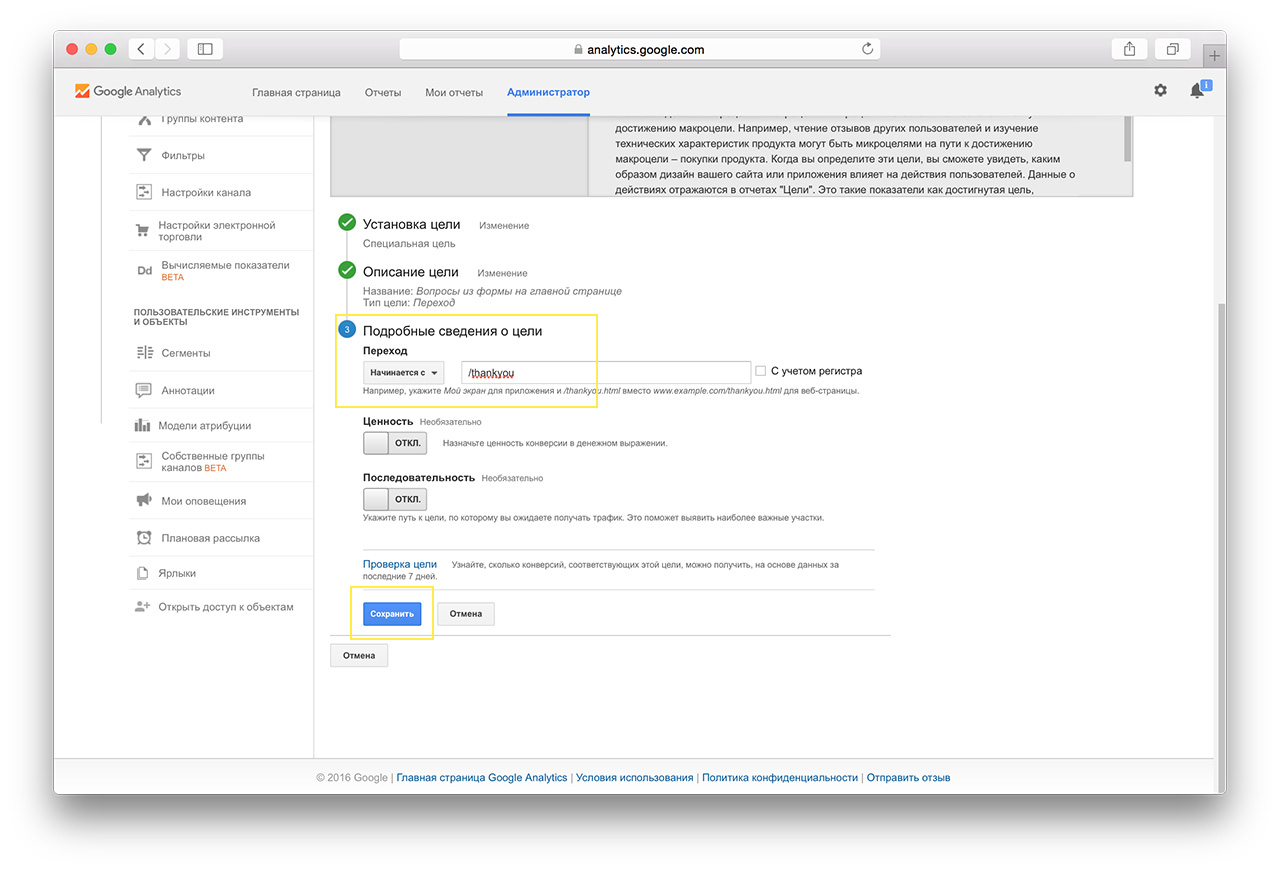Click the notifications bell icon

(x=1197, y=91)
